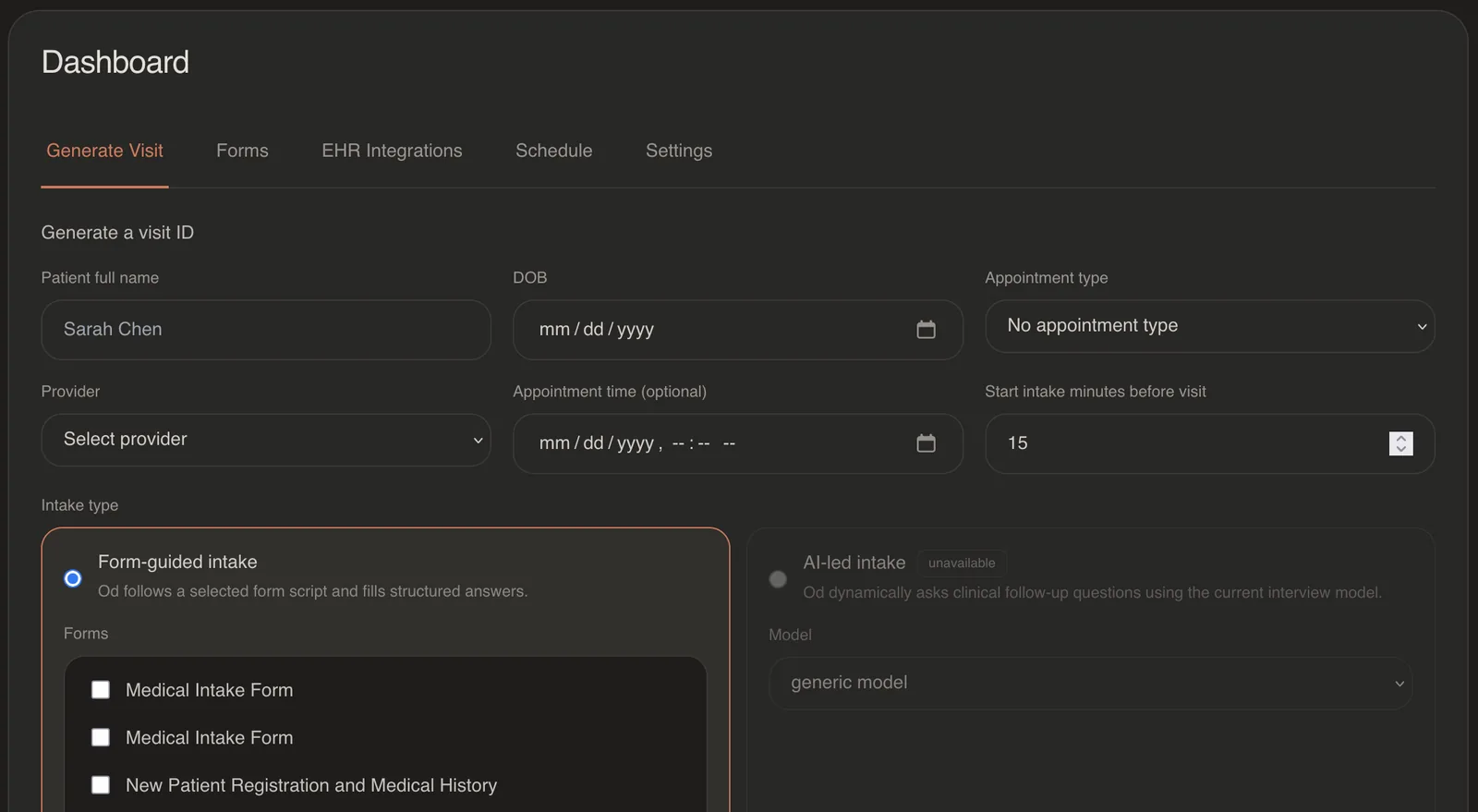Viewport: 1478px width, 812px height.
Task: Switch to the Generate Visit tab
Action: 104,151
